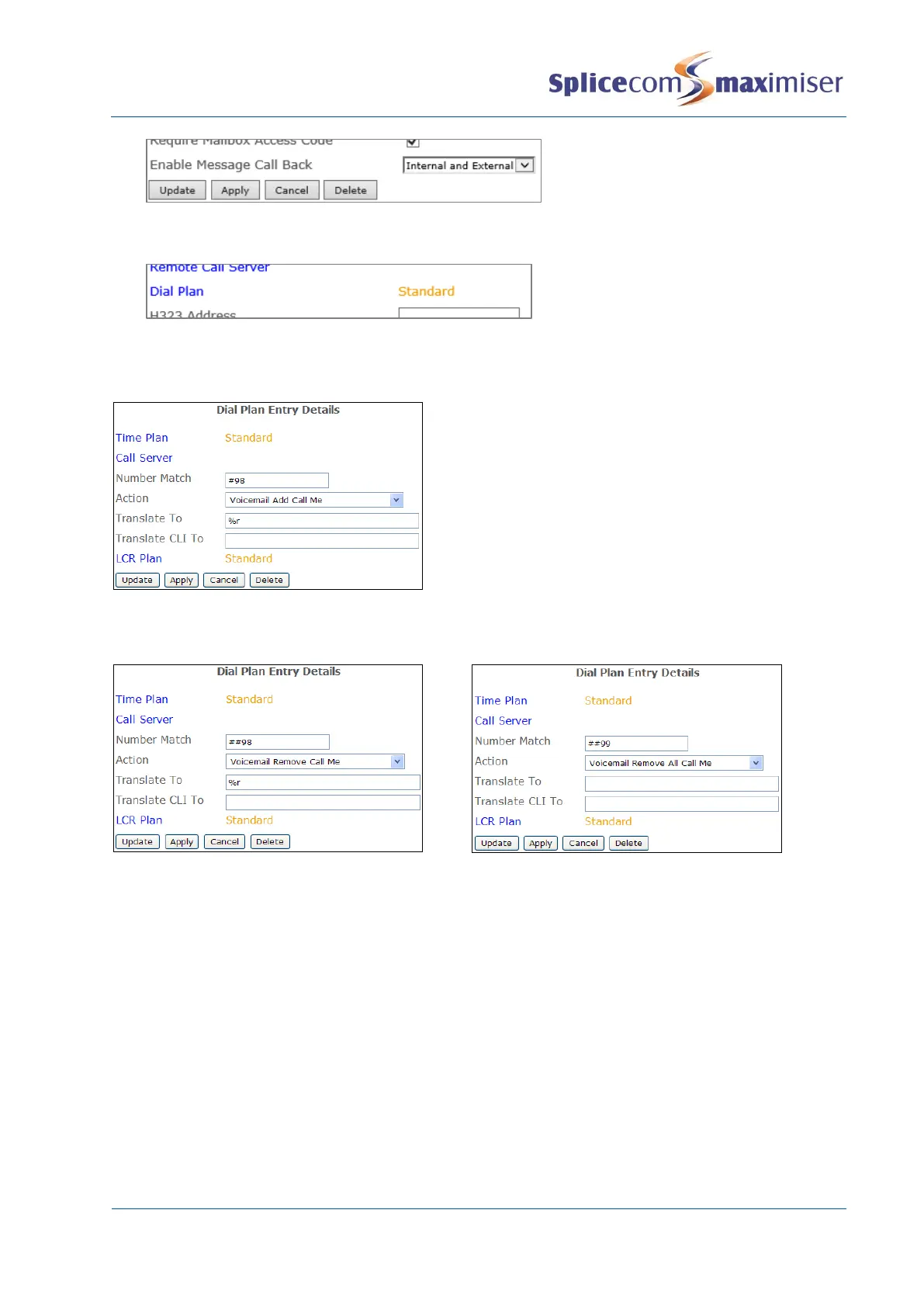The image size is (924, 1307).
Task: Click Delete in the #98 dial plan entry
Action: [269, 580]
